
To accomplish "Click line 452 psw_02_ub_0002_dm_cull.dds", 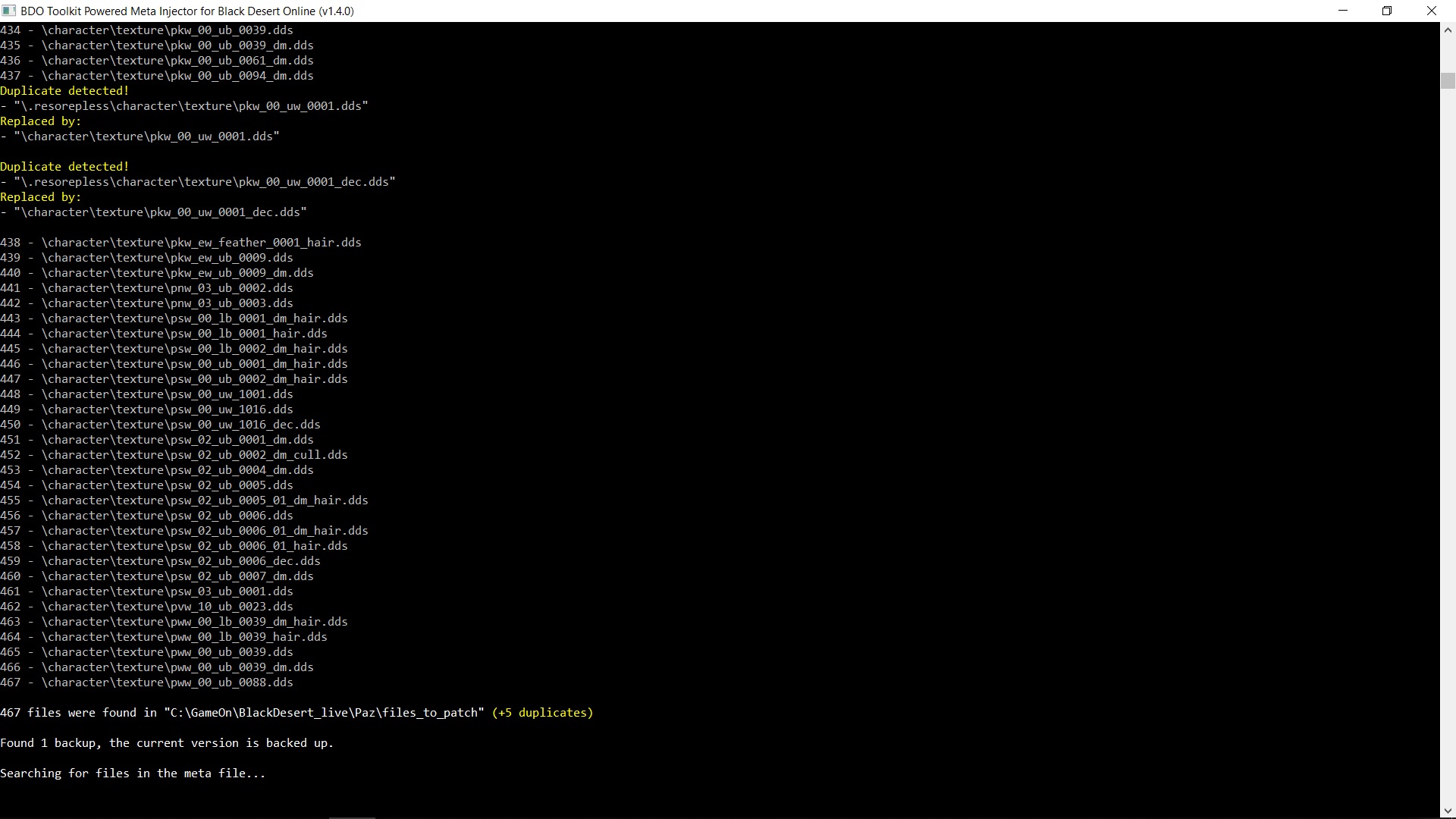I will [174, 455].
